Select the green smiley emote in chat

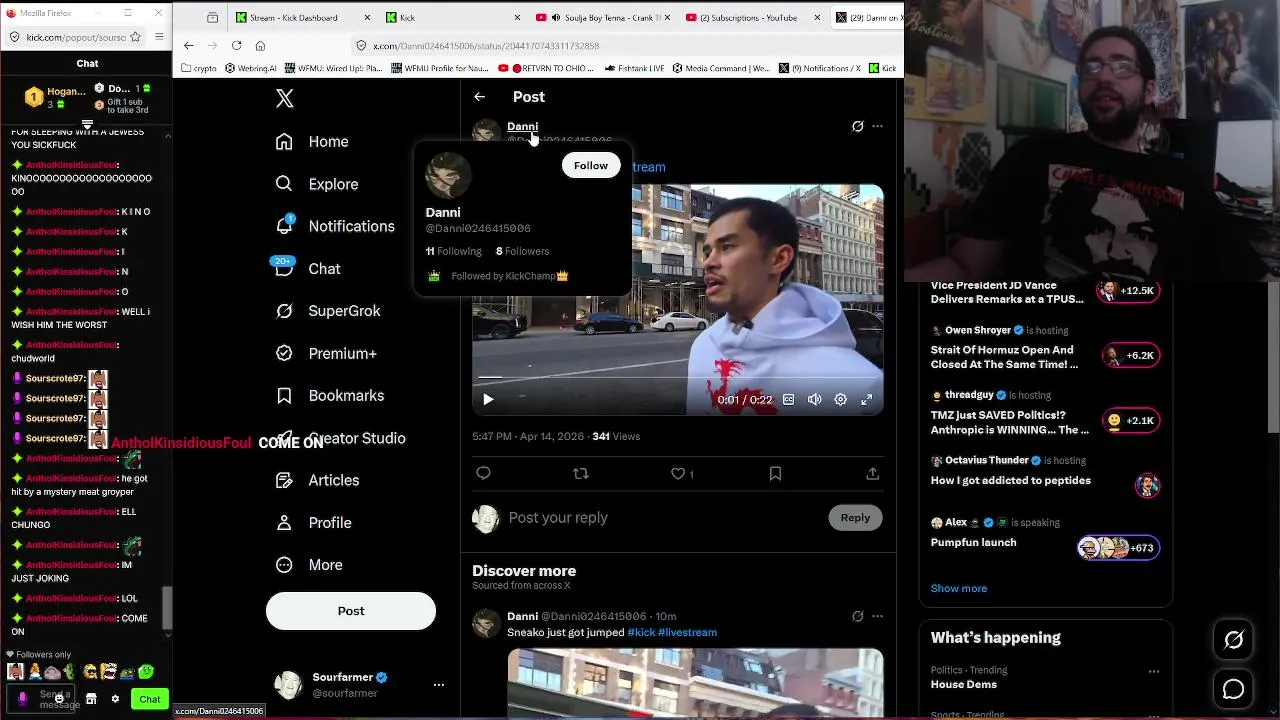146,672
